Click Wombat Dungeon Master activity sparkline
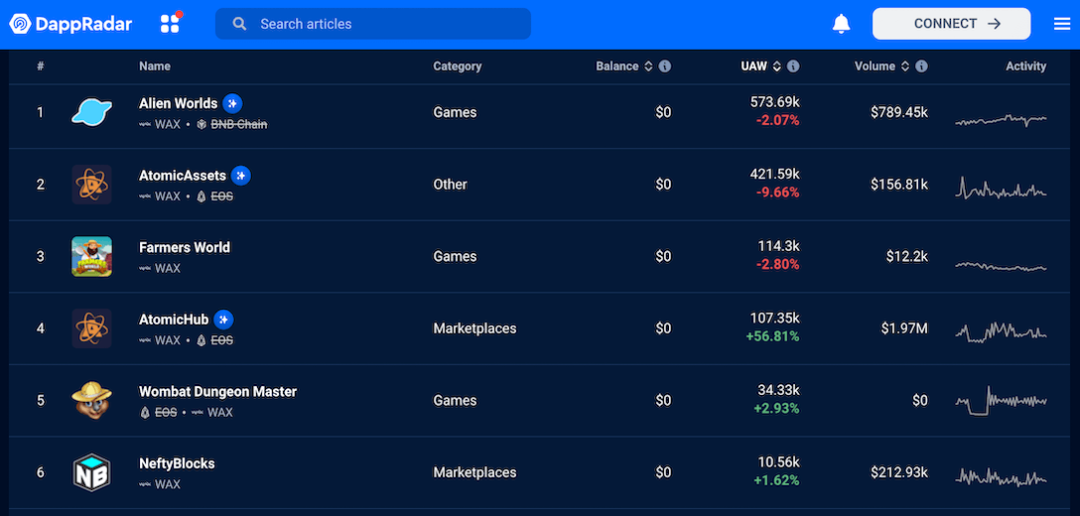Screen dimensions: 1080x516 tap(1001, 401)
